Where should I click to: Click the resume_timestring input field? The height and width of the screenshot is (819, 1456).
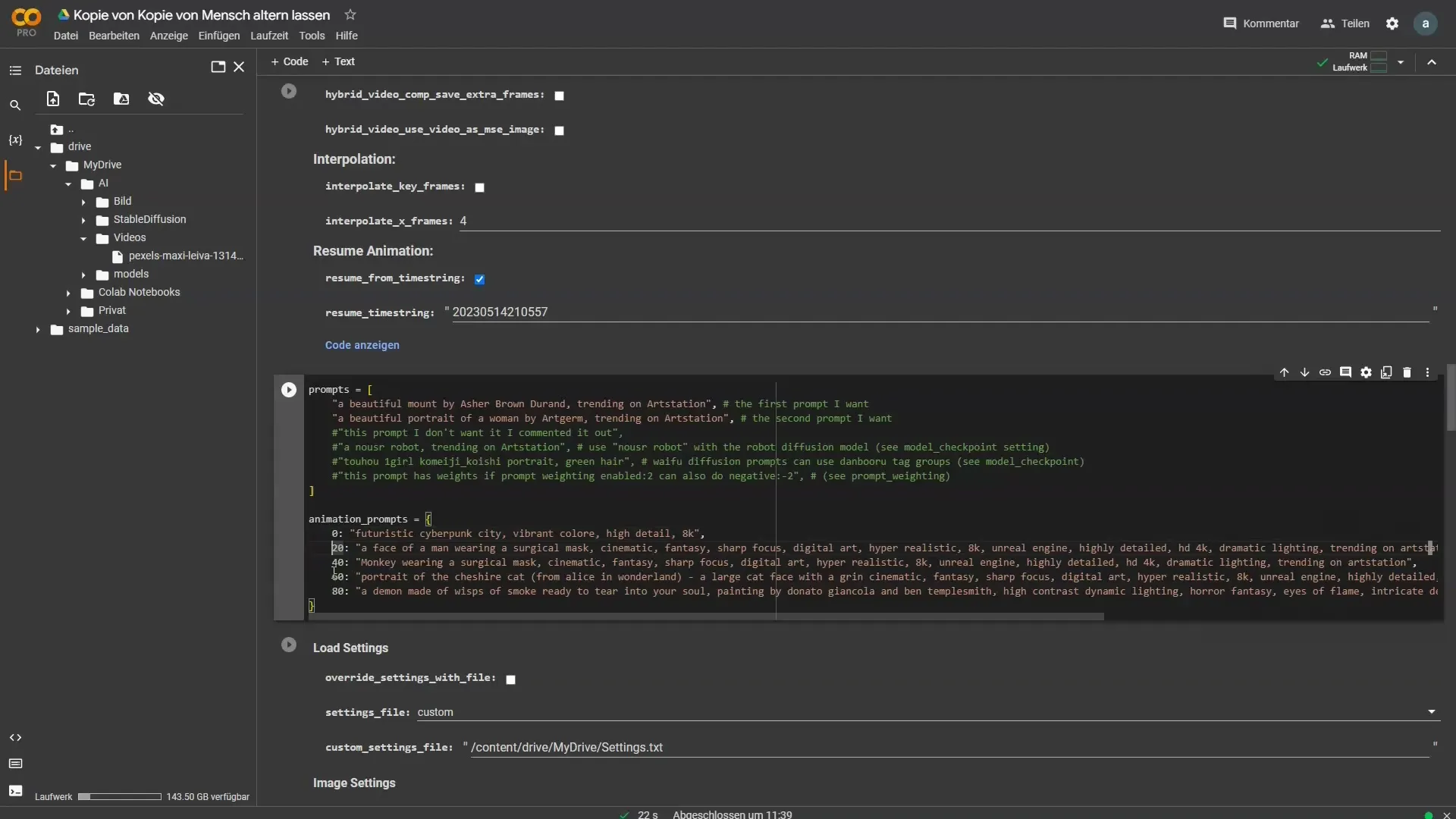tap(940, 312)
